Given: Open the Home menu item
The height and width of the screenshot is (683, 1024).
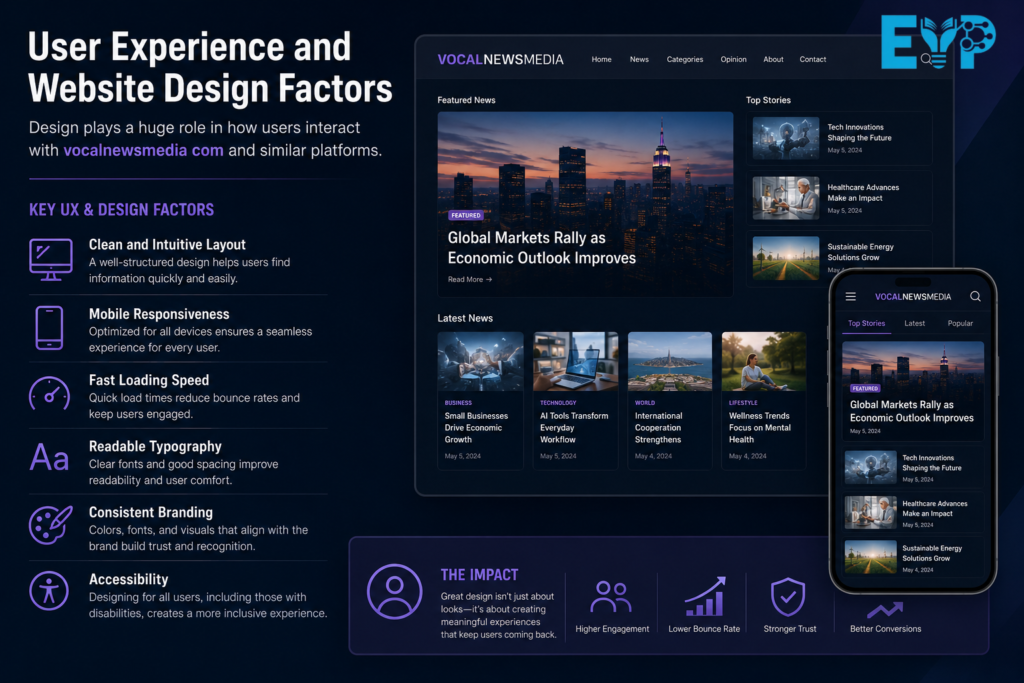Looking at the screenshot, I should [x=601, y=59].
